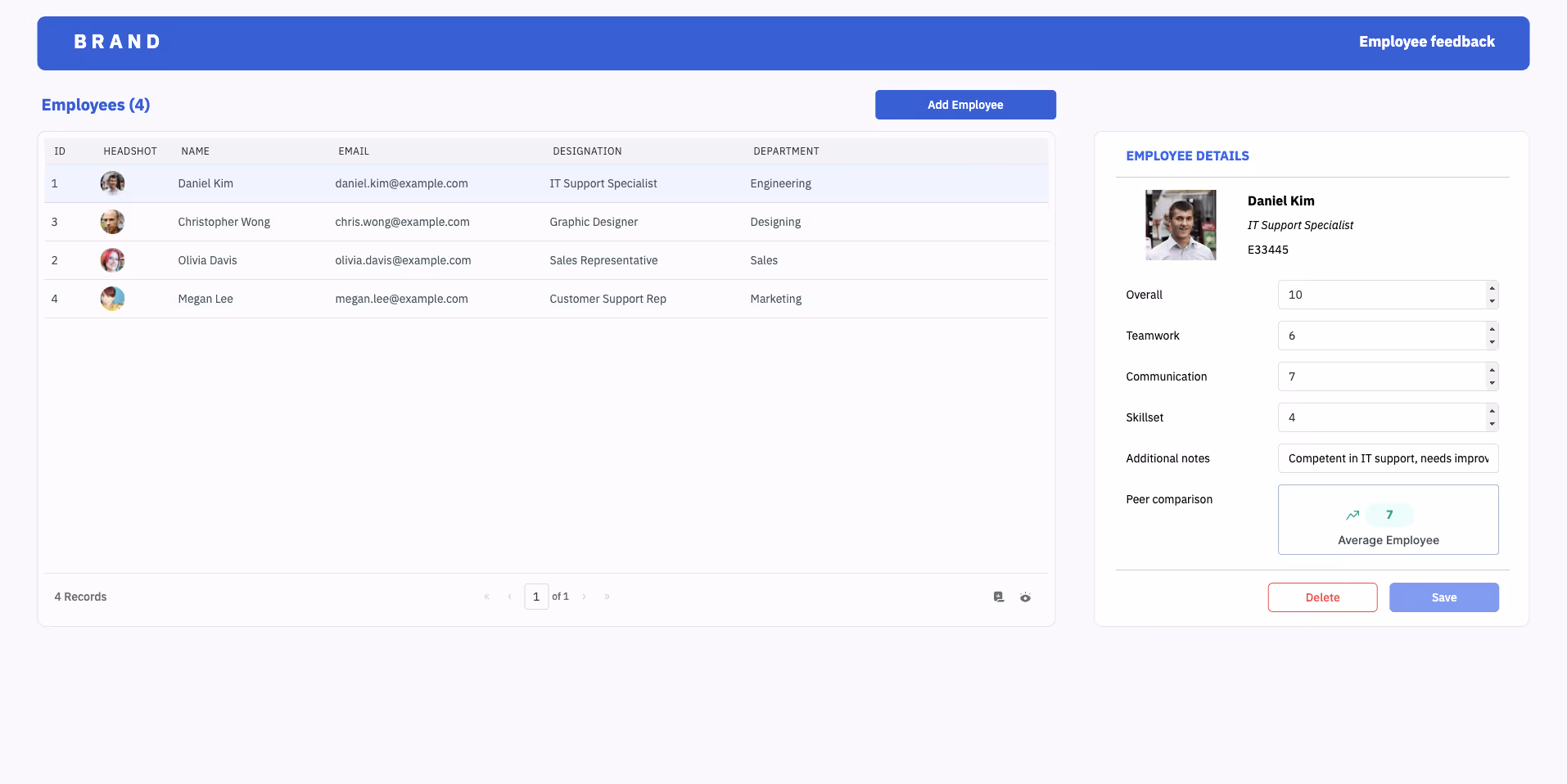The width and height of the screenshot is (1567, 784).
Task: Sort the table by the Name column header
Action: [x=195, y=151]
